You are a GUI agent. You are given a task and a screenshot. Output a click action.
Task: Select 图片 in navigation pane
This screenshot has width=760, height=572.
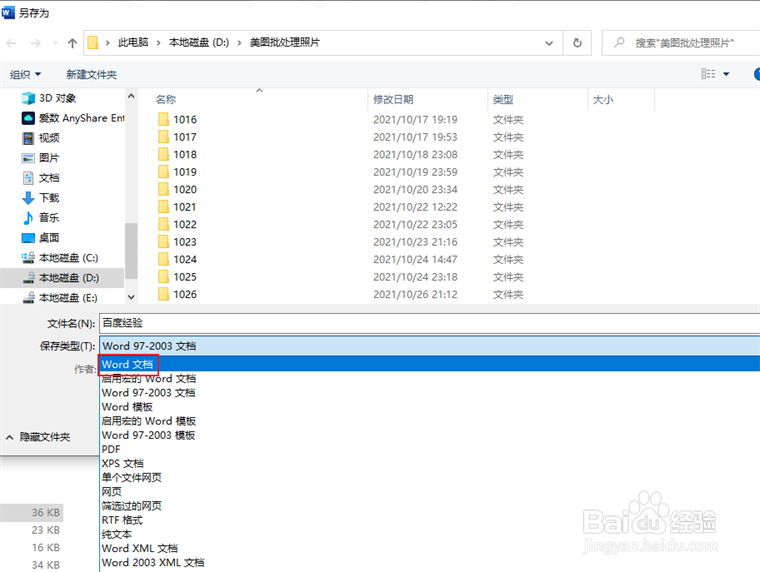pyautogui.click(x=41, y=158)
